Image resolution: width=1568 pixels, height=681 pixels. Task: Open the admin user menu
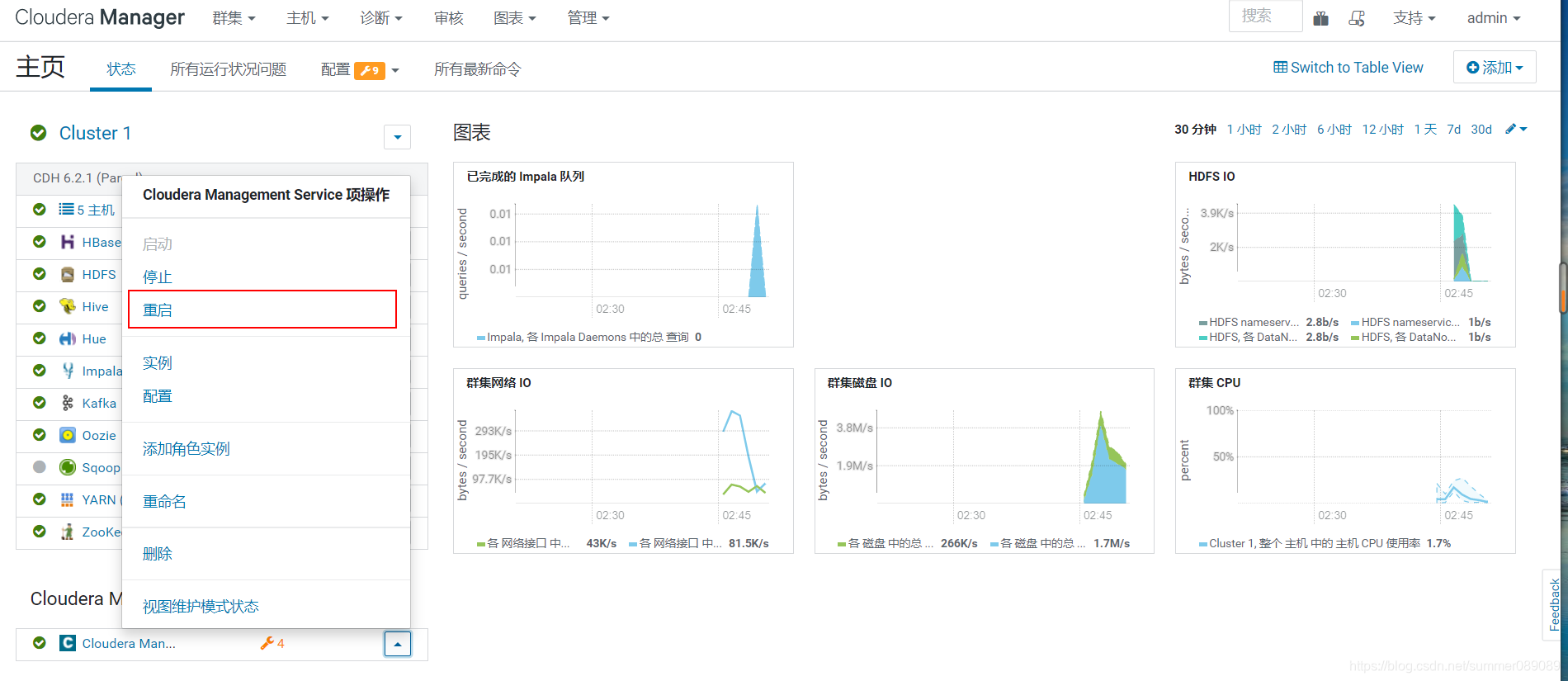click(x=1494, y=18)
